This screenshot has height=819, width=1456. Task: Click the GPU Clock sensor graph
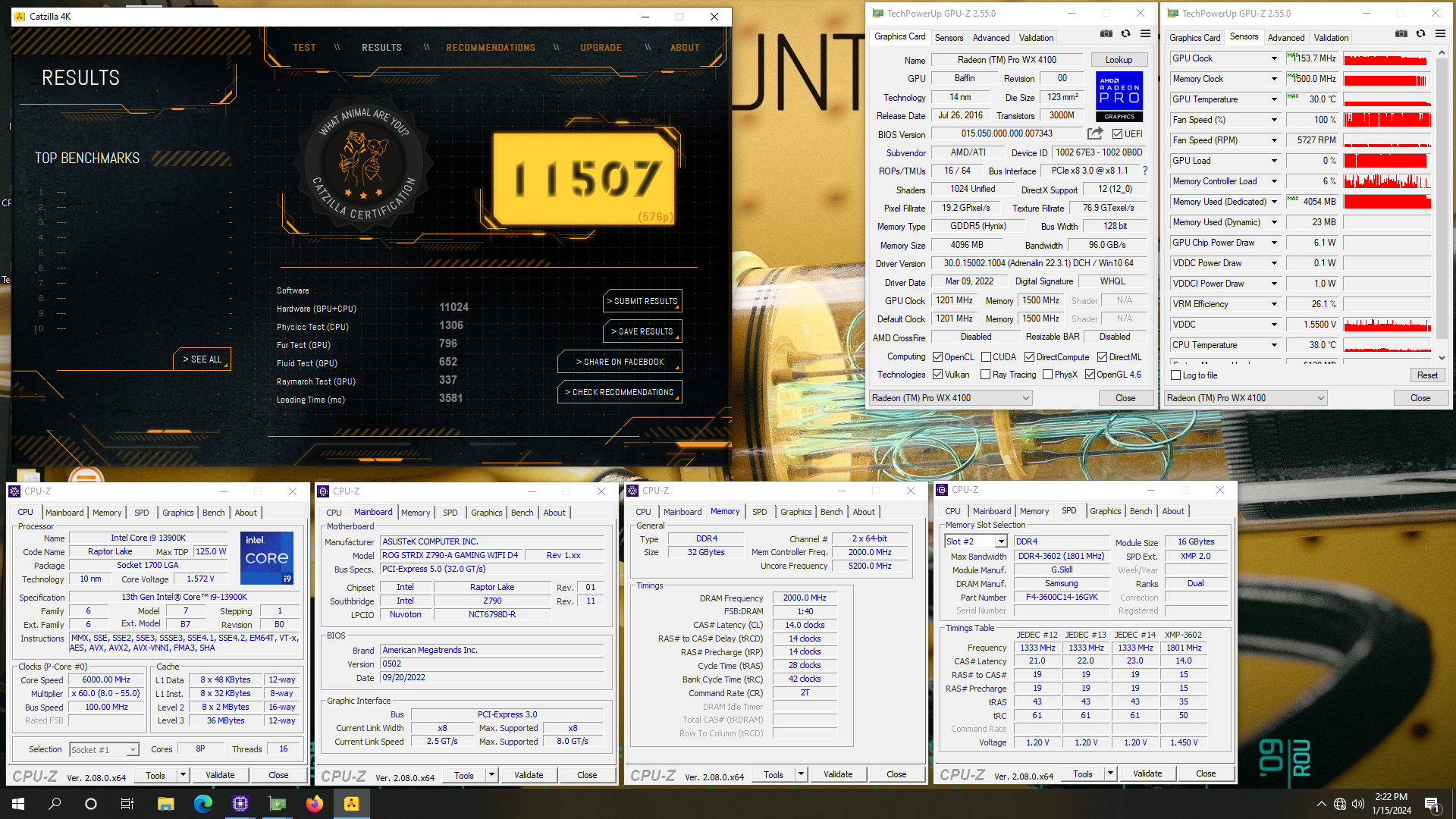tap(1387, 58)
